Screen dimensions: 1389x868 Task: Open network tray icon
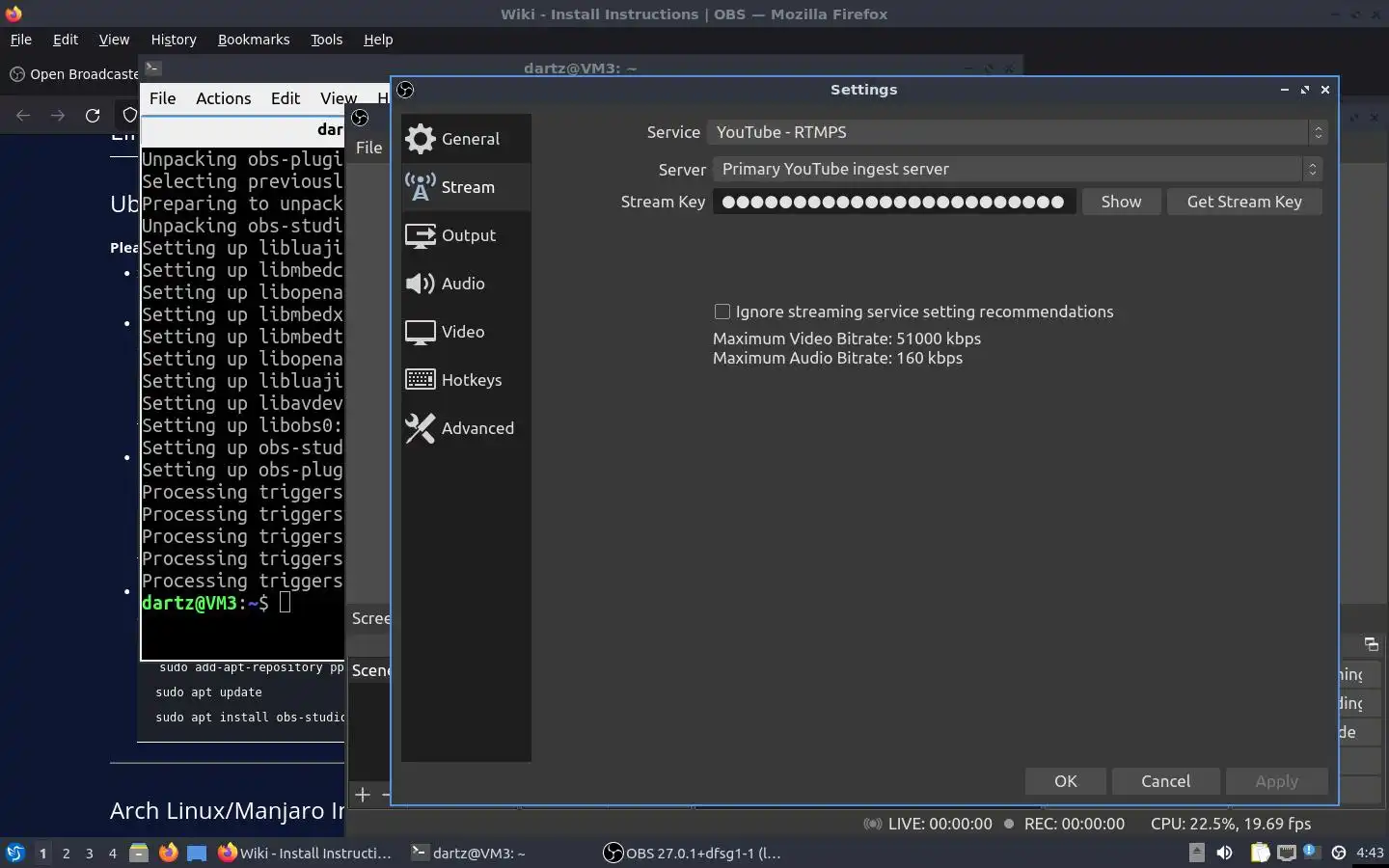pos(1286,853)
